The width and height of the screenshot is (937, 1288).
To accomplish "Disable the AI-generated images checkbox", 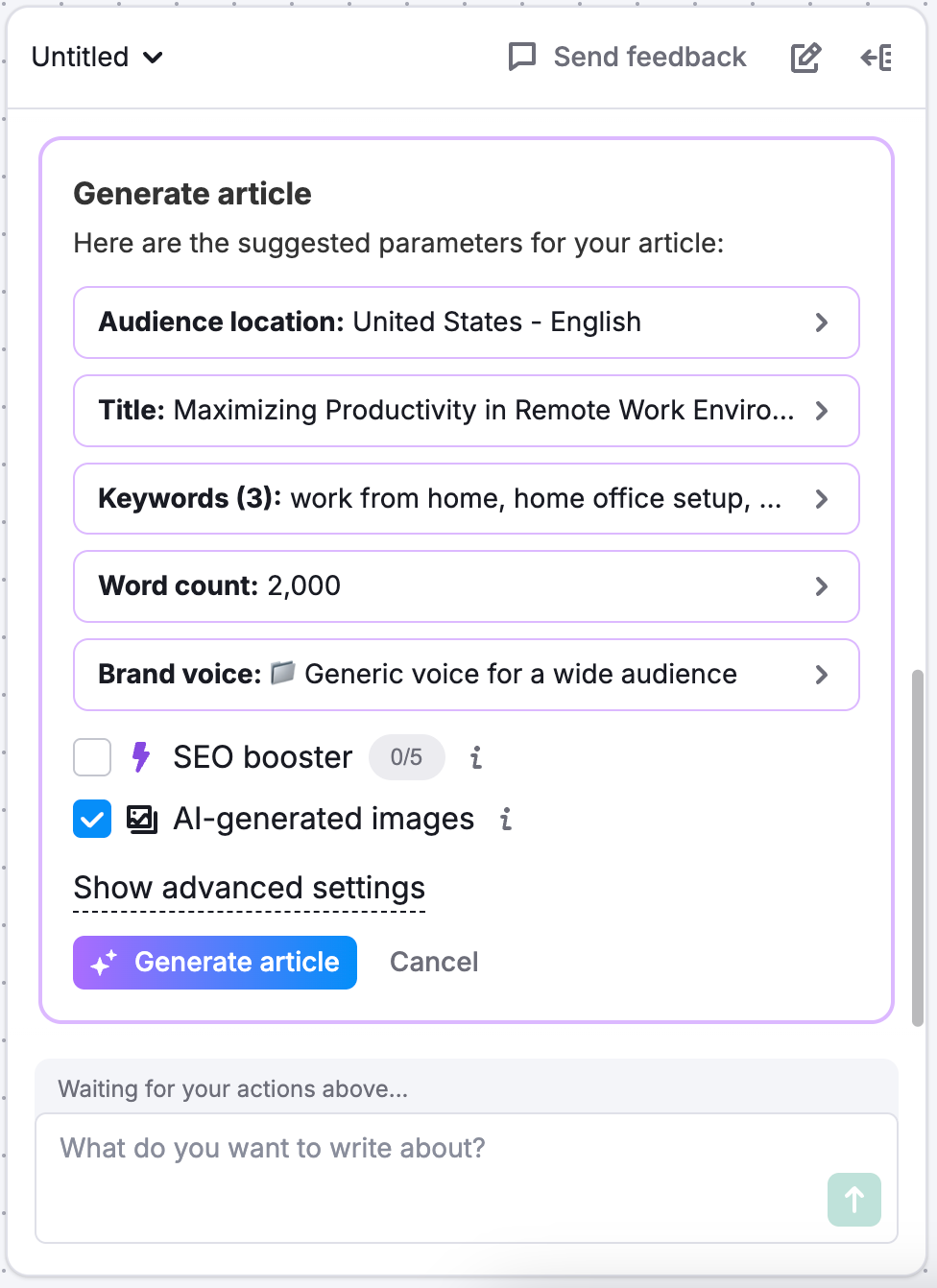I will (91, 819).
